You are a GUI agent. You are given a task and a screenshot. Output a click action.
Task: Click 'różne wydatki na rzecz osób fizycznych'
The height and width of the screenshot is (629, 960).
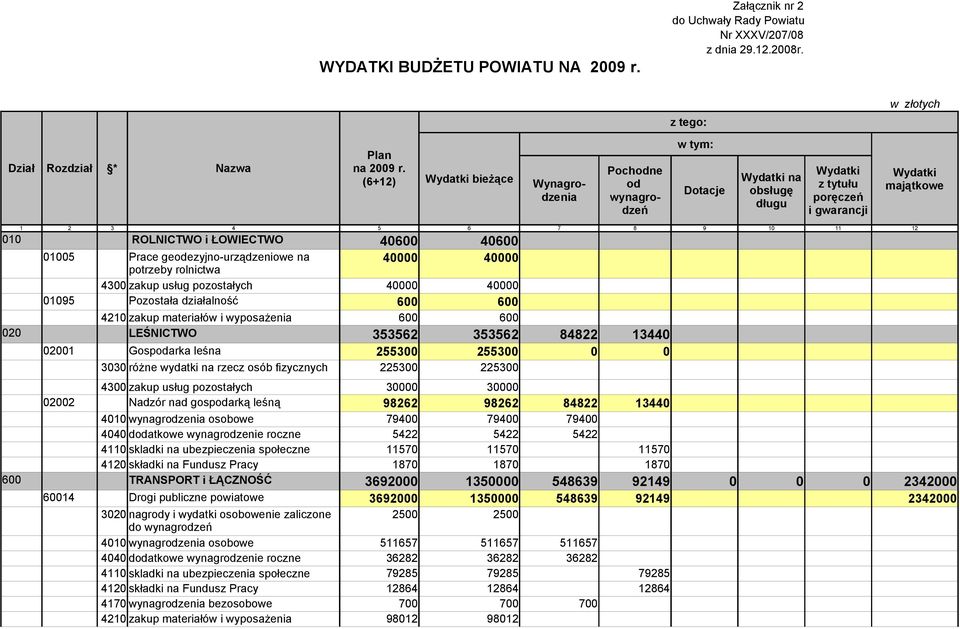point(228,367)
